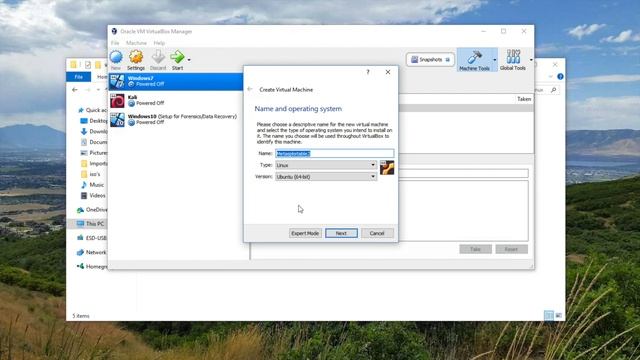This screenshot has height=360, width=640.
Task: Open File tab in File Explorer
Action: pos(78,77)
